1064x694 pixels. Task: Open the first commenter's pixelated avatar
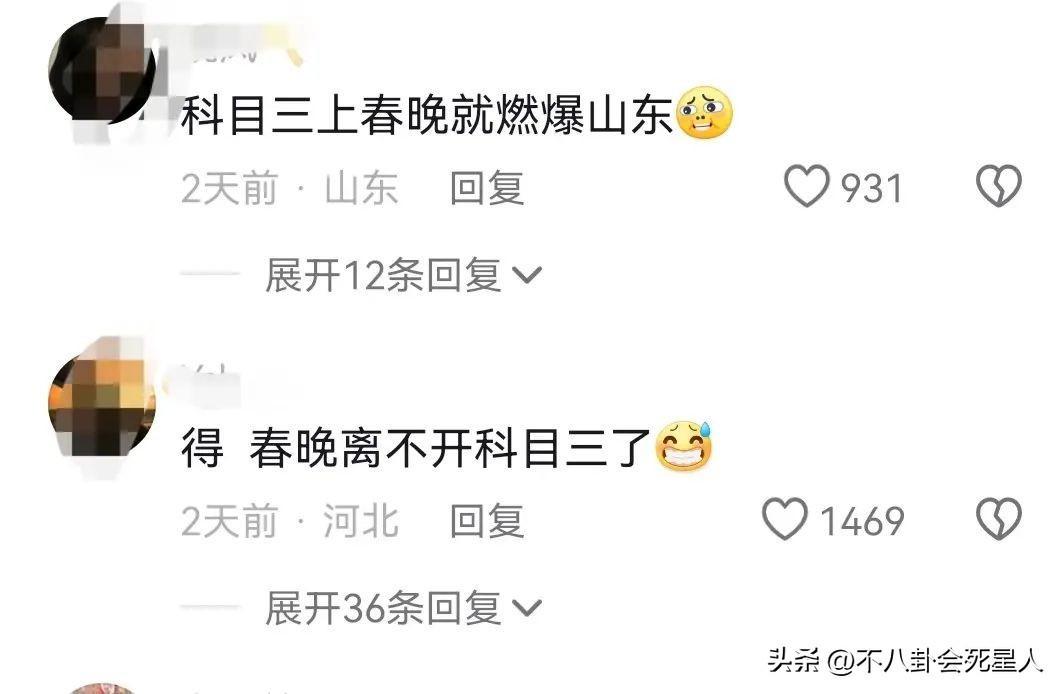tap(103, 71)
